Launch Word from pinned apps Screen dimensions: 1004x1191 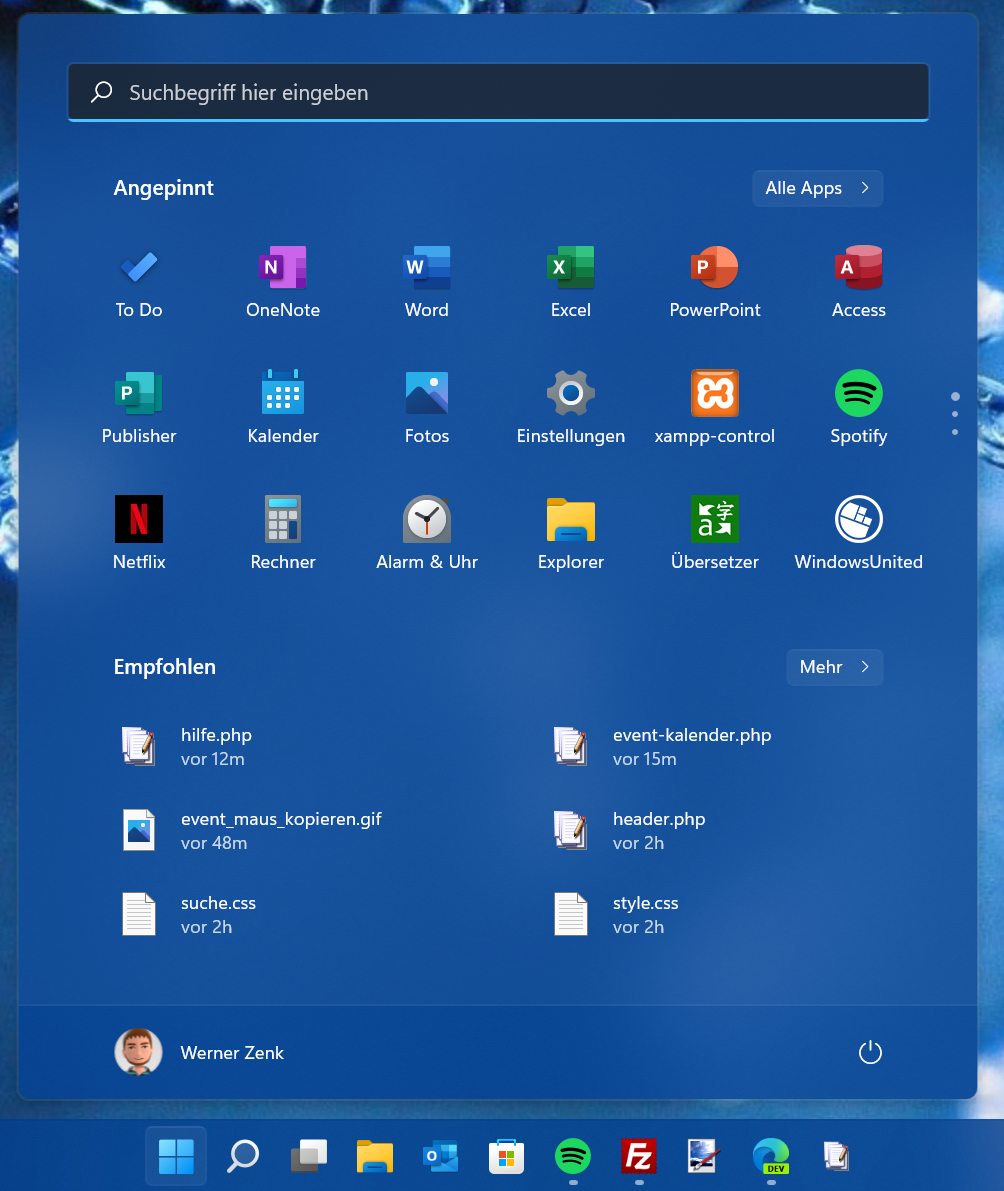(x=427, y=281)
